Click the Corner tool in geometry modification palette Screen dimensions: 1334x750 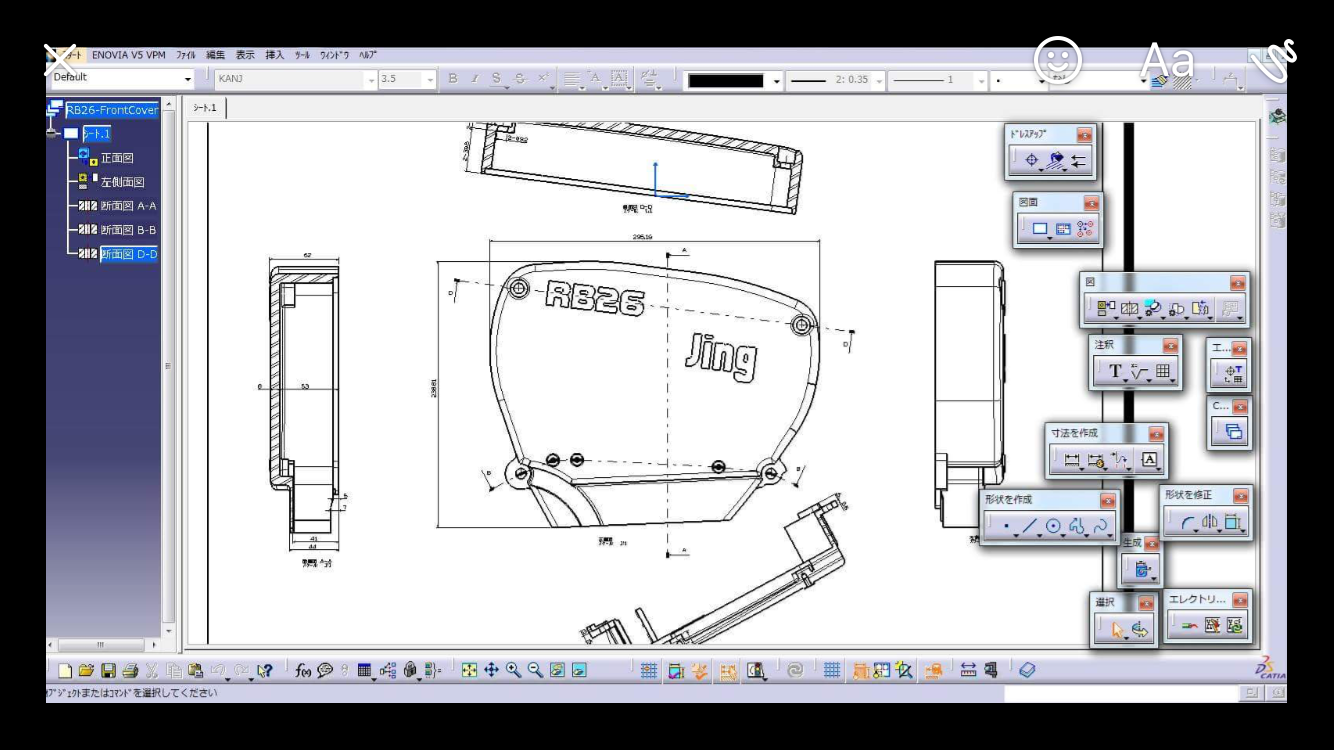[x=1187, y=522]
